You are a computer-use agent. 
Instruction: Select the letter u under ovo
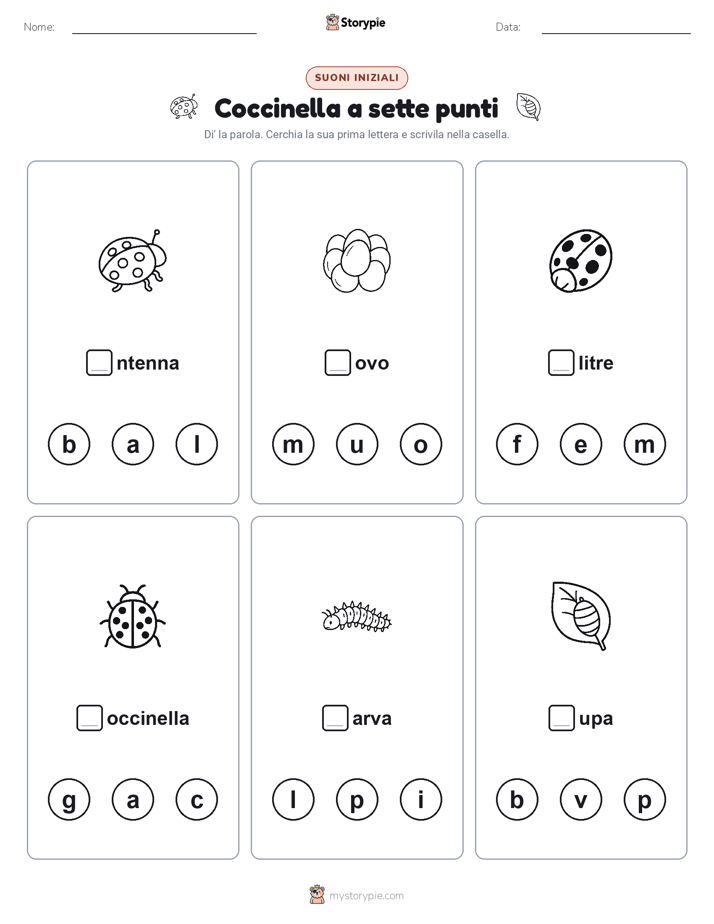[356, 444]
